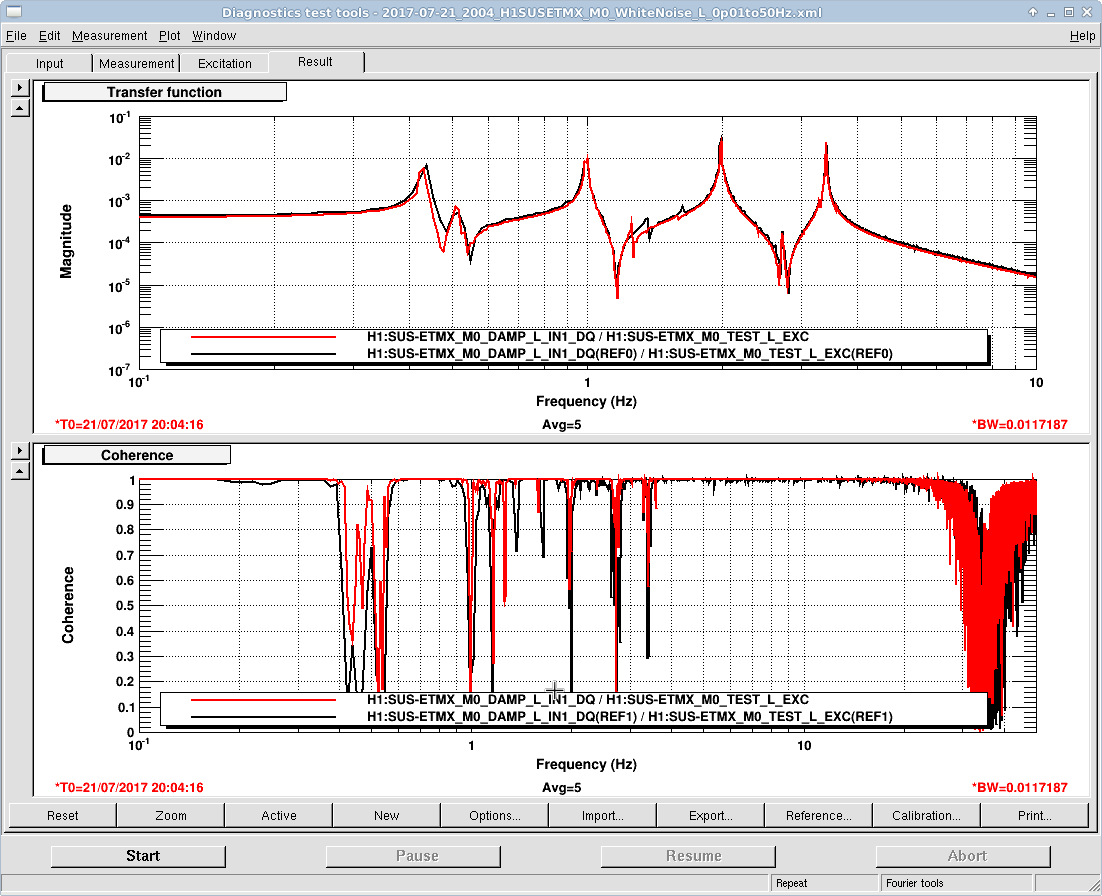Click the title bar up-arrow (shade) icon
This screenshot has height=896, width=1102.
(1033, 12)
